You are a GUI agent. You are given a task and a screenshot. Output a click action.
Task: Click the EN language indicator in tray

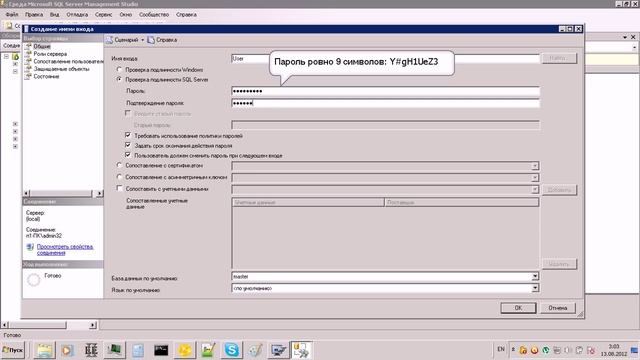501,349
